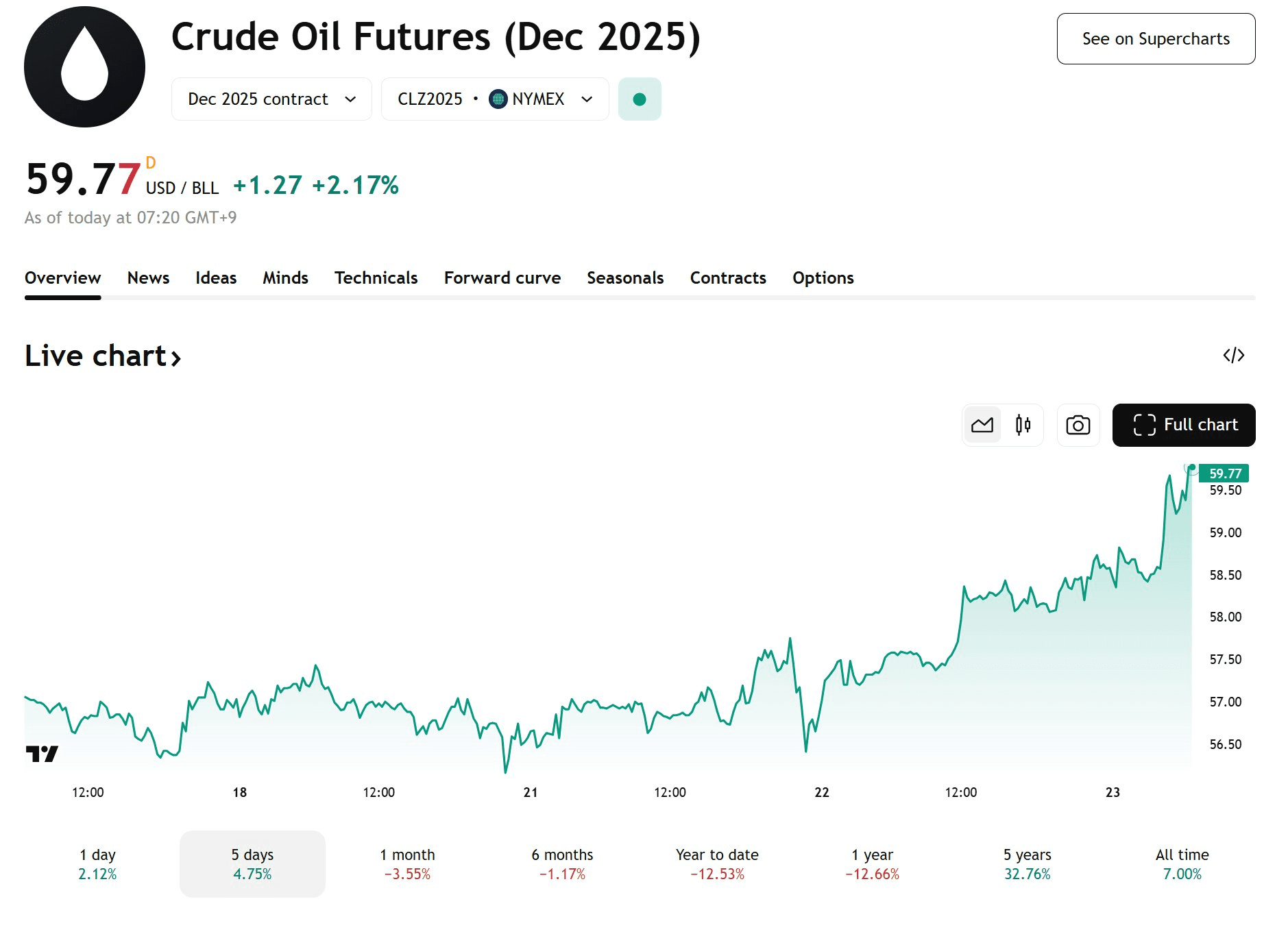The height and width of the screenshot is (934, 1288).
Task: Select the All time range
Action: (x=1182, y=863)
